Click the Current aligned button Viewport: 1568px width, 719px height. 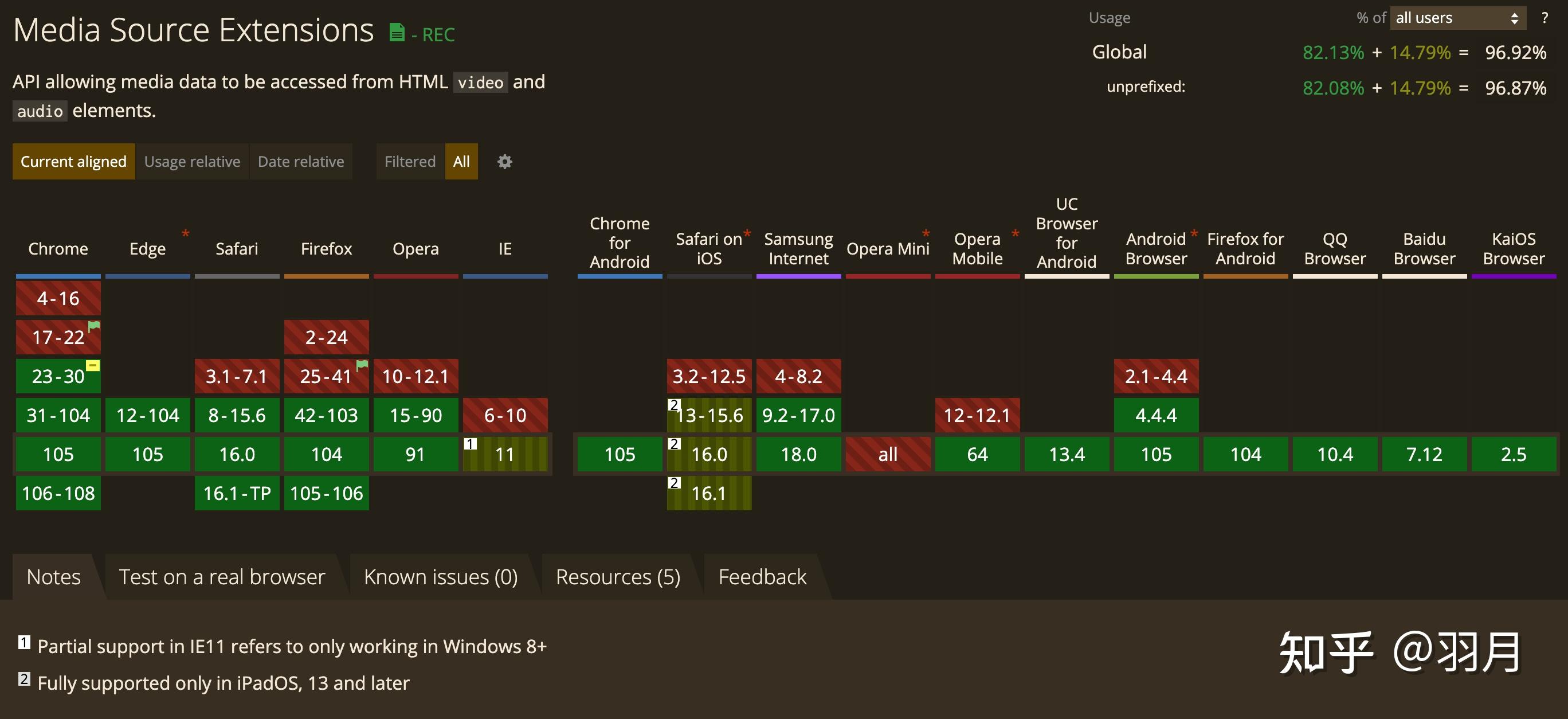pyautogui.click(x=73, y=161)
